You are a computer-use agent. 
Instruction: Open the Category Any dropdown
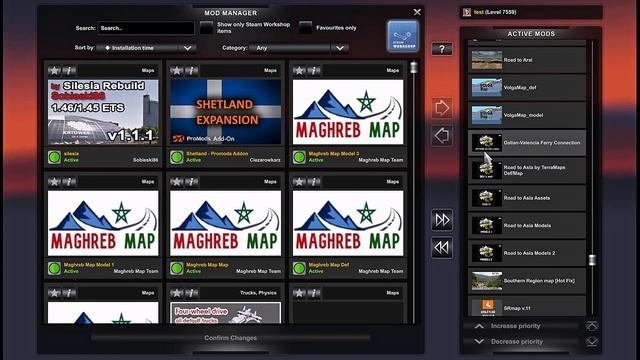299,48
